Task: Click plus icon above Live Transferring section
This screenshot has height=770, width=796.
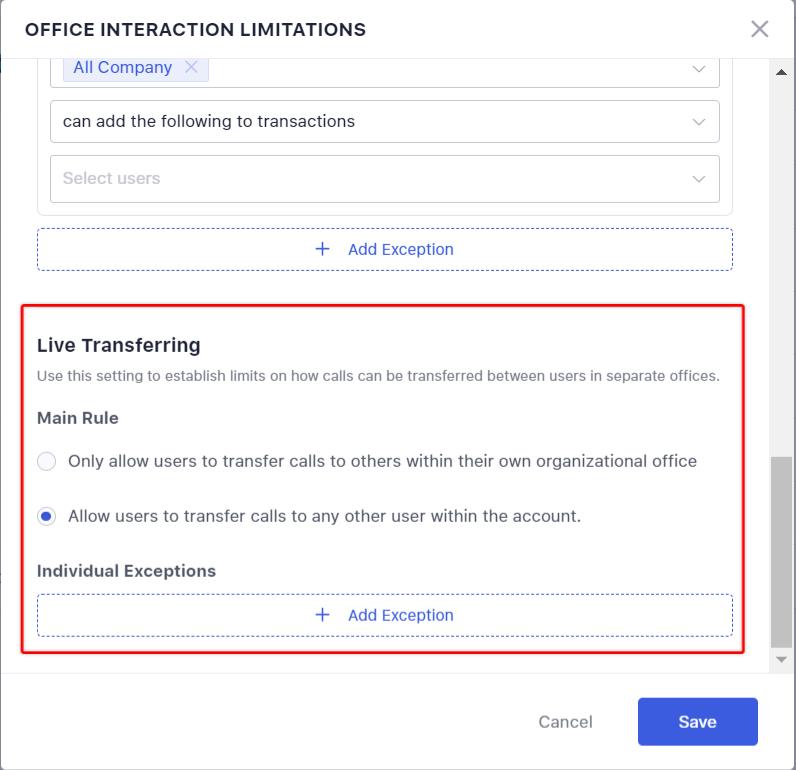Action: pos(322,249)
